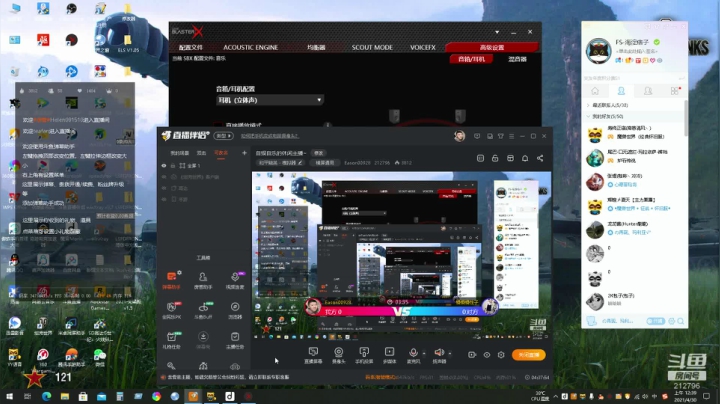This screenshot has width=720, height=404.
Task: Select the red advanced settings tab
Action: [x=492, y=47]
